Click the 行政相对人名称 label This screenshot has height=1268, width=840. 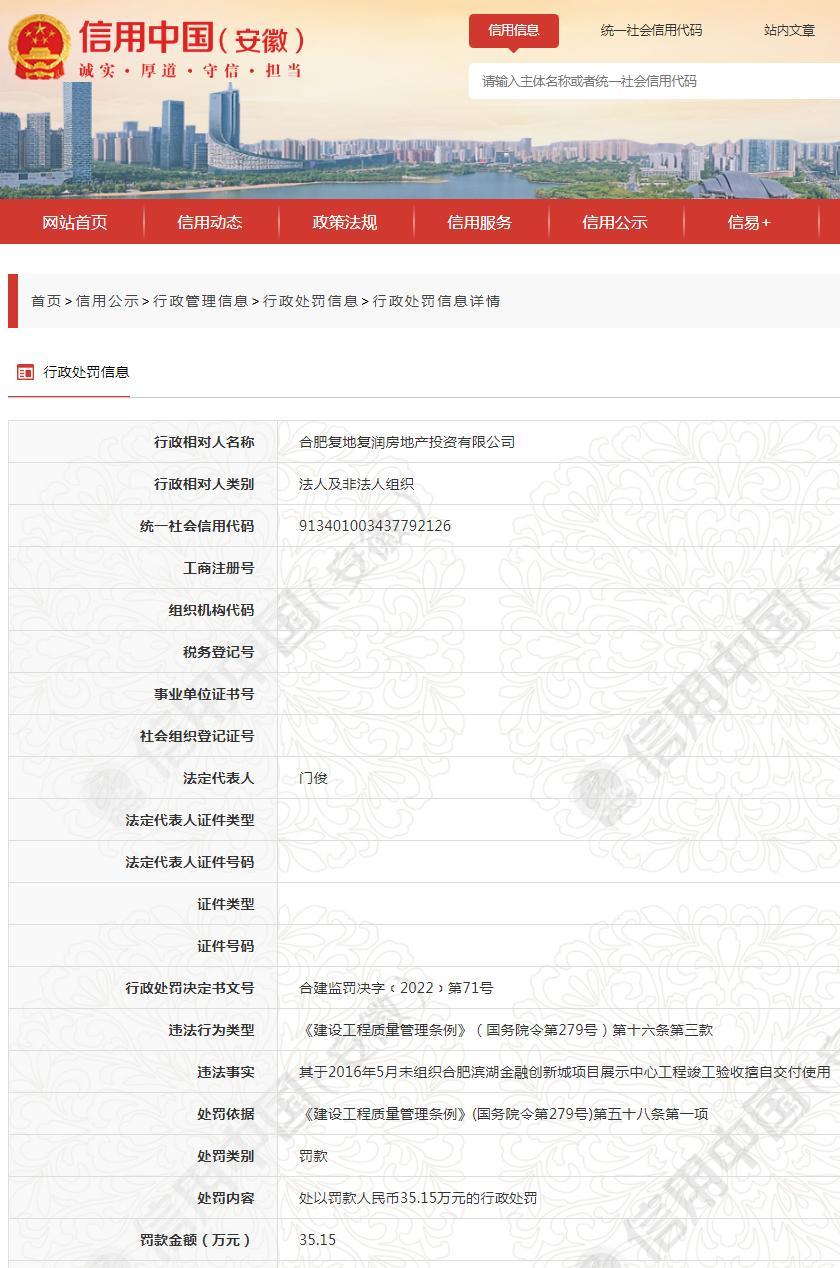(x=204, y=442)
